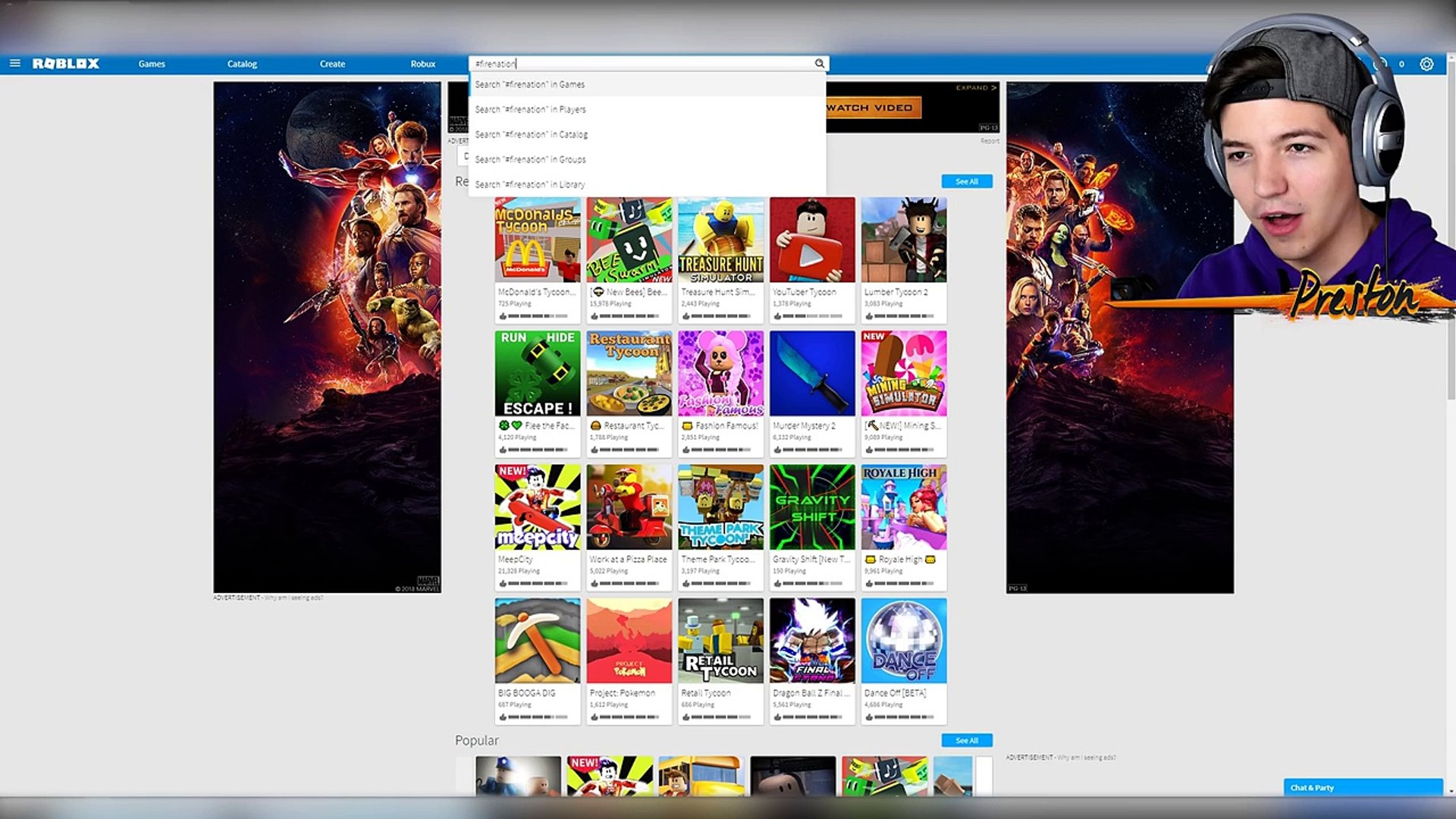
Task: Search "#firenation" in Players
Action: 647,109
